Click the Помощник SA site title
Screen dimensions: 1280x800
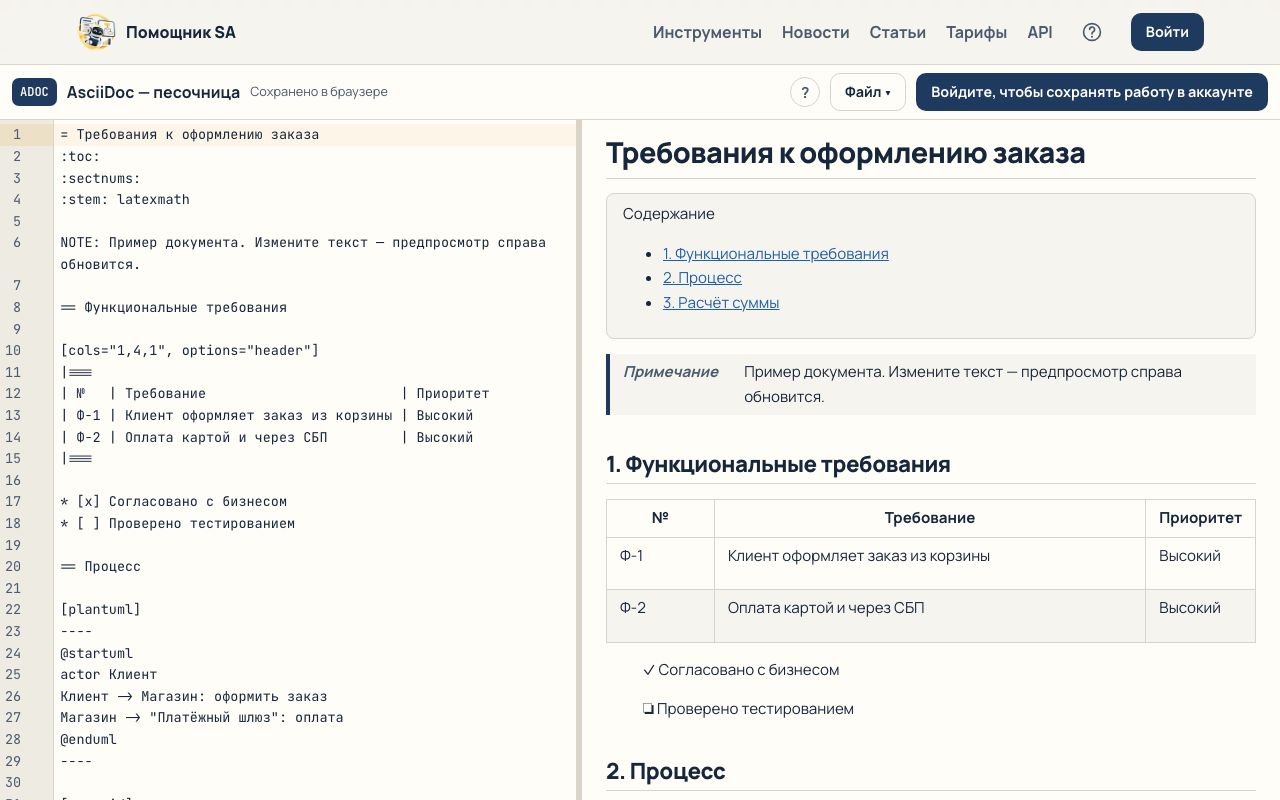181,32
